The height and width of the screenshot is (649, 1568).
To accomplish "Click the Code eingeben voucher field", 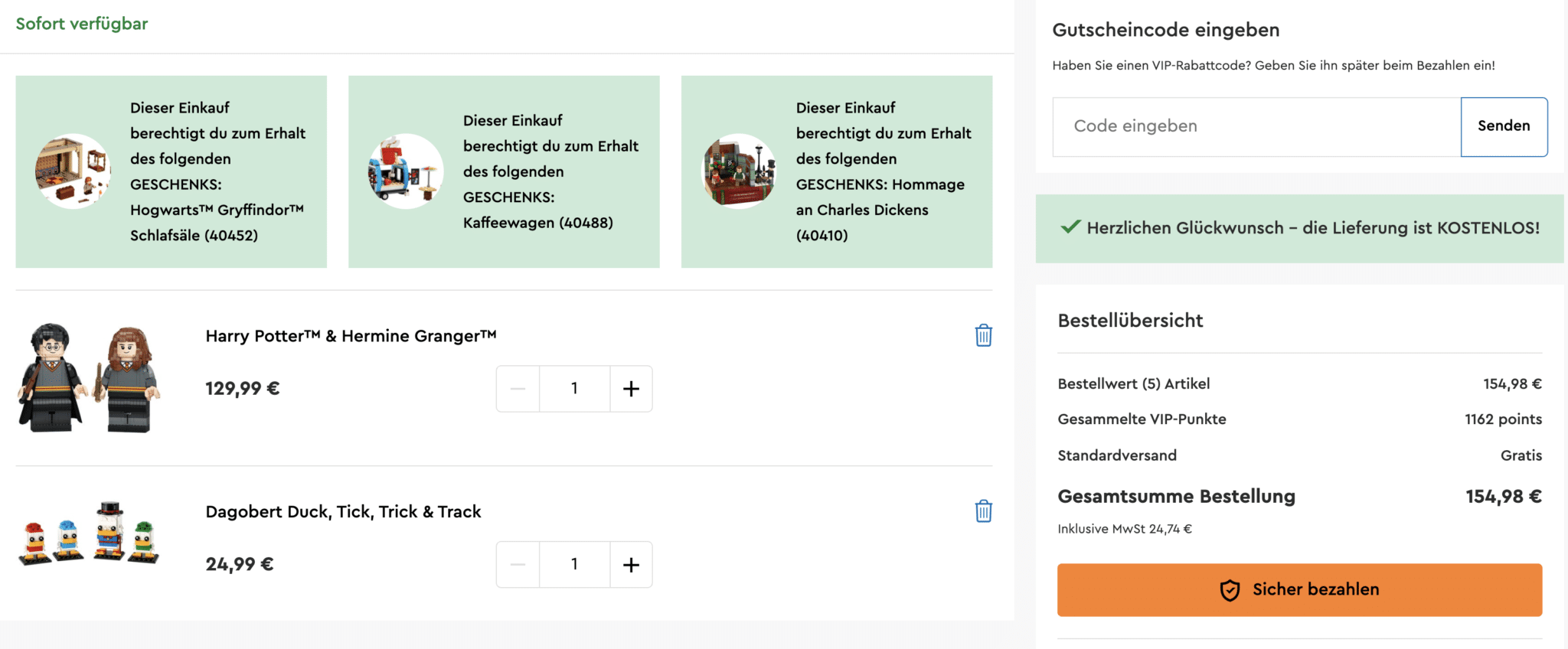I will click(1256, 126).
